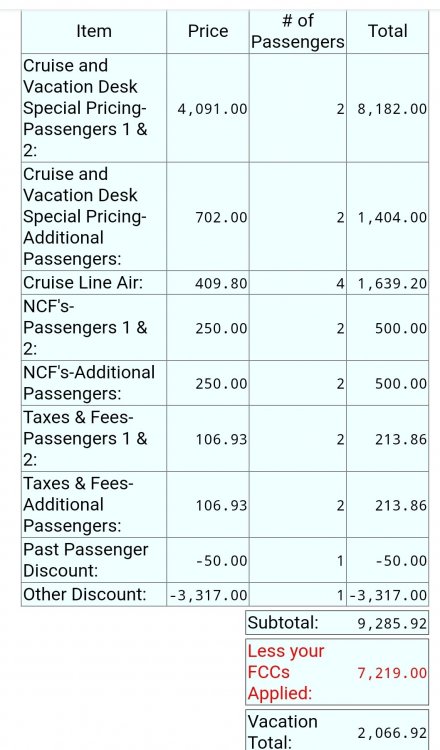
Task: Click the 9,285.92 subtotal amount
Action: (x=392, y=623)
